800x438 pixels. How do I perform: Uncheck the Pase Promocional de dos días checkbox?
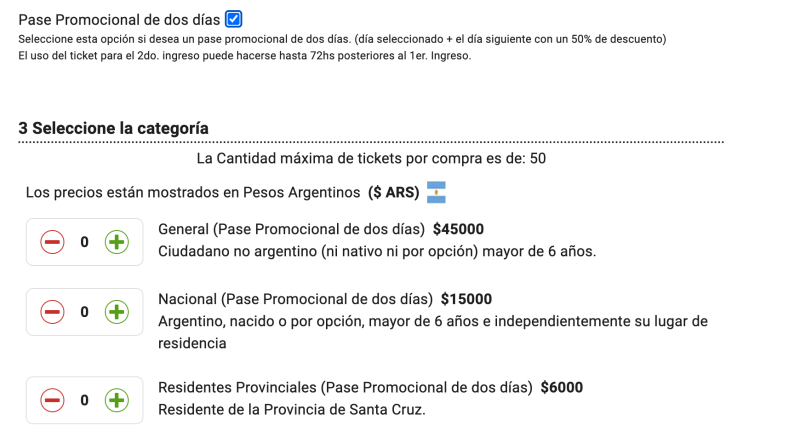pyautogui.click(x=233, y=19)
